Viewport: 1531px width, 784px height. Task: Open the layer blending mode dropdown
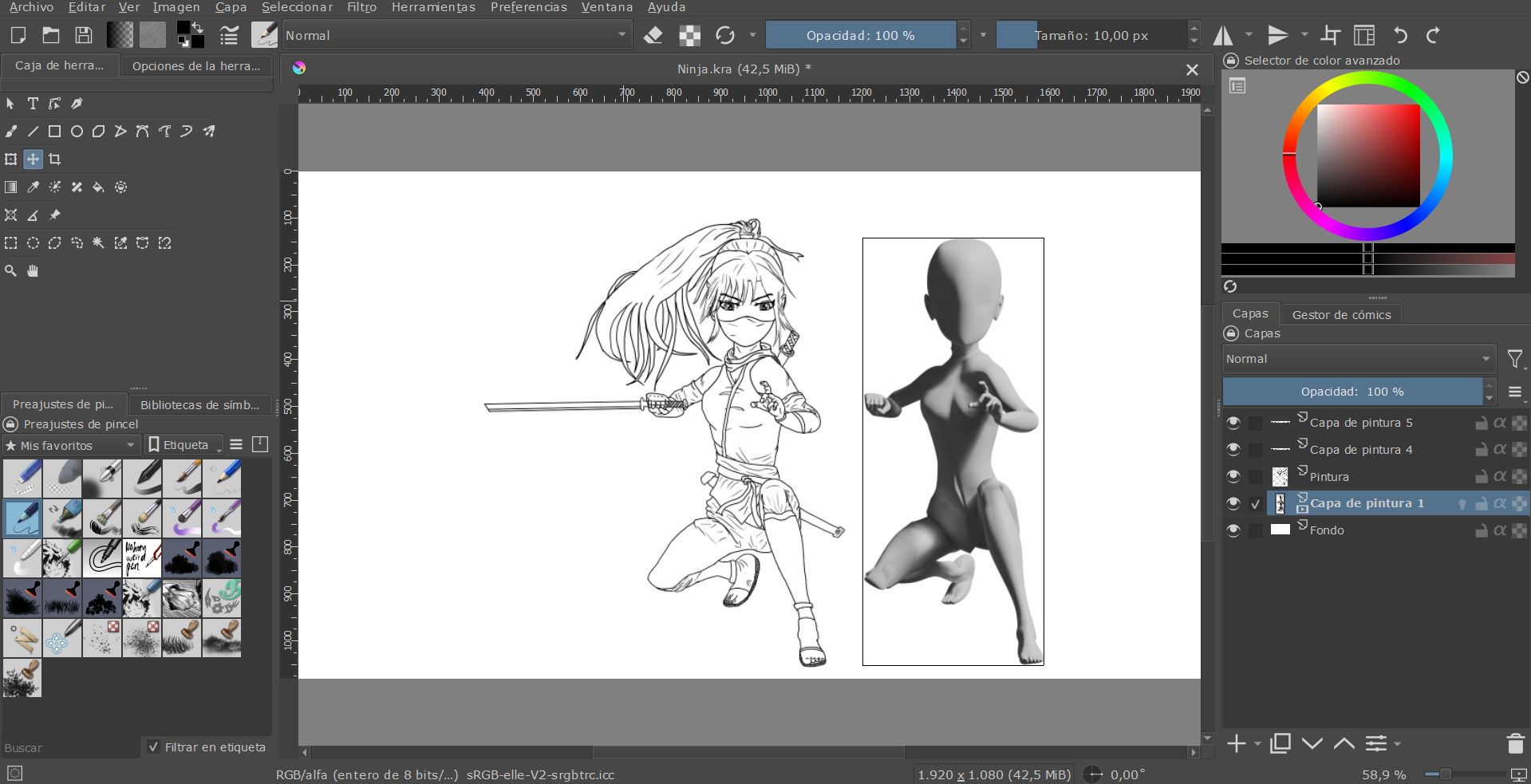[x=1358, y=359]
